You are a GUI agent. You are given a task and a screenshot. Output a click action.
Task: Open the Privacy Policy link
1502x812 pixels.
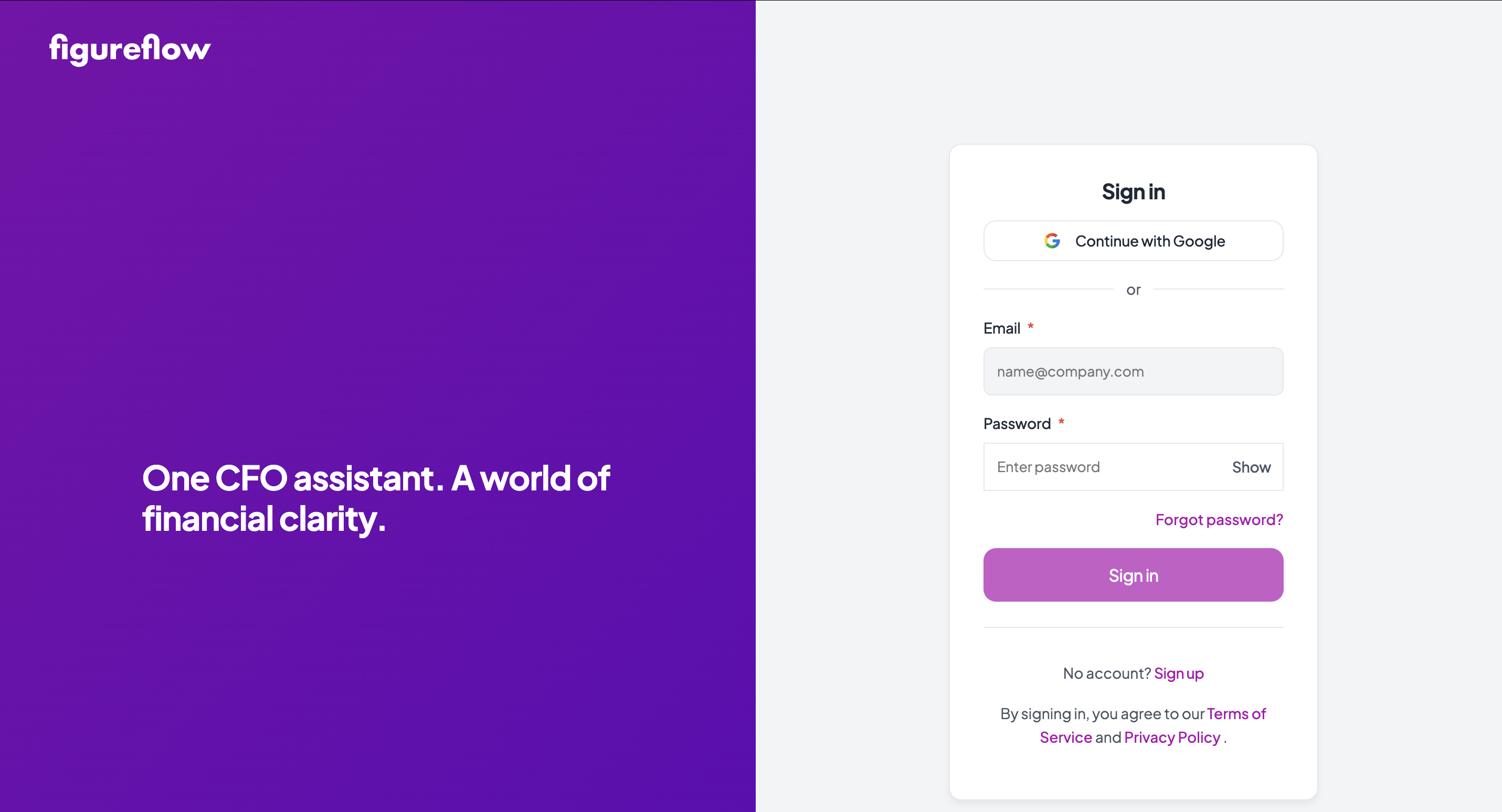pos(1171,738)
